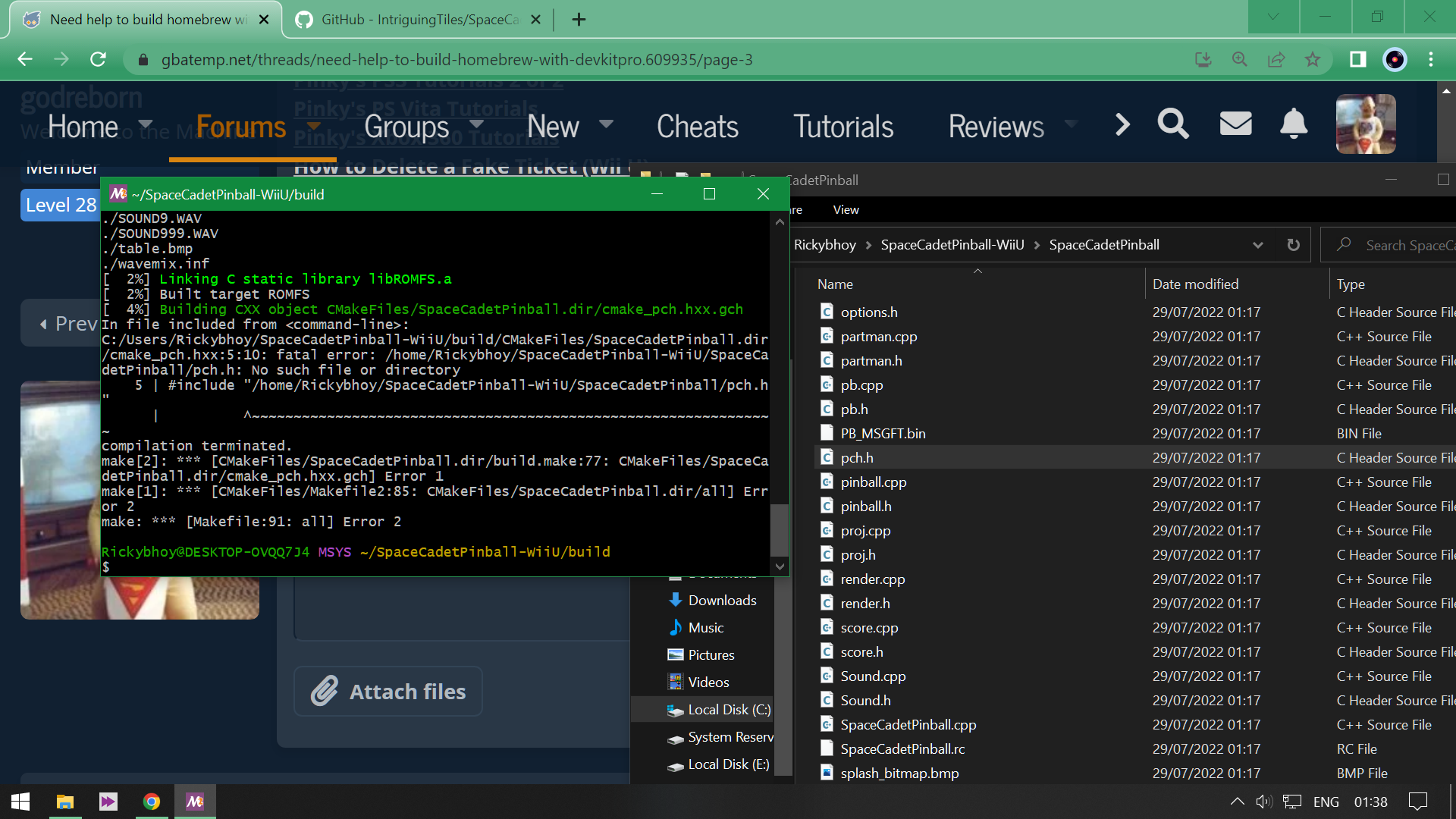1456x819 pixels.
Task: Open File Explorer from the taskbar
Action: 65,802
